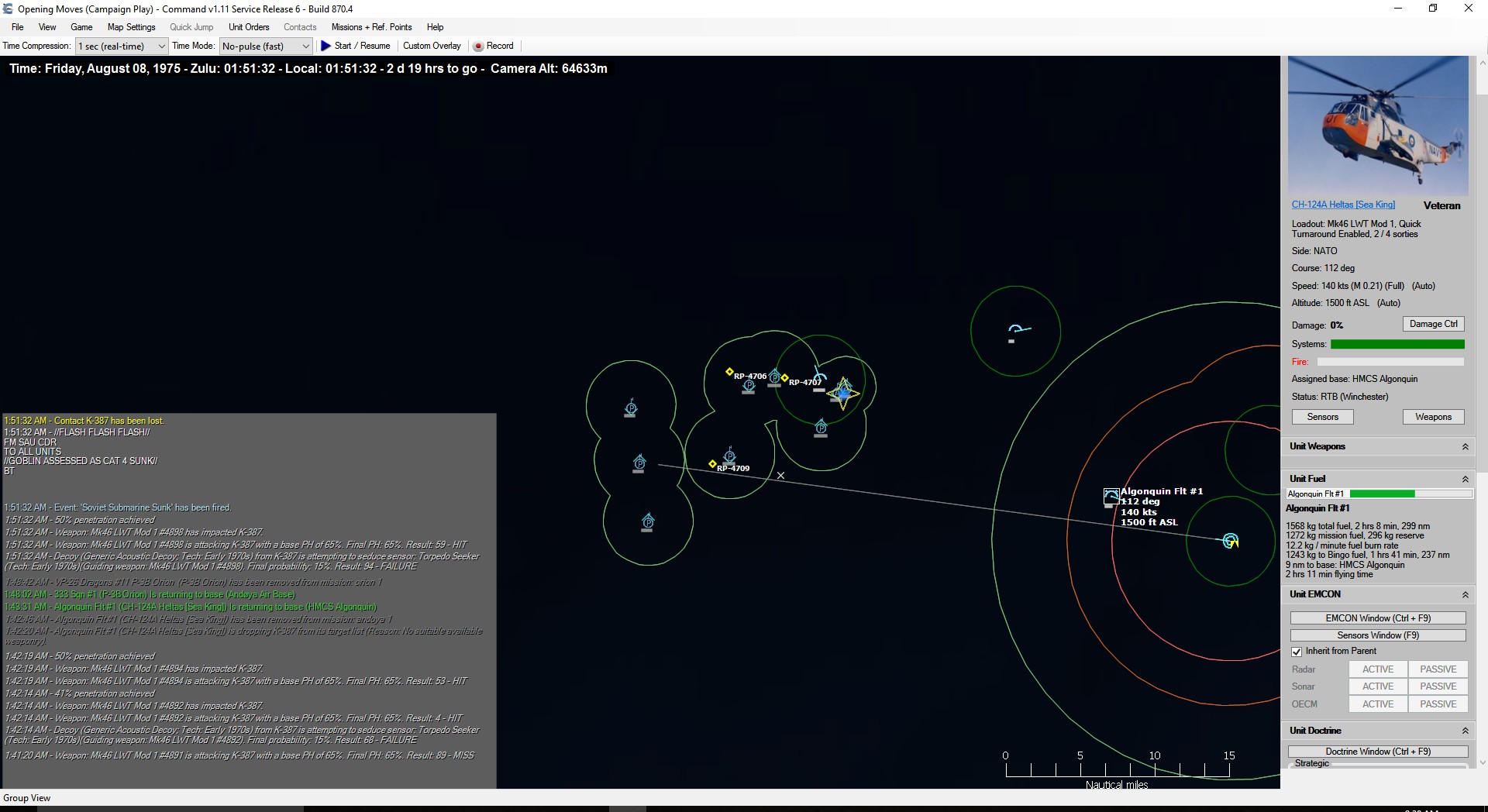Open the Contacts menu
Screen dimensions: 1488x812
click(300, 27)
